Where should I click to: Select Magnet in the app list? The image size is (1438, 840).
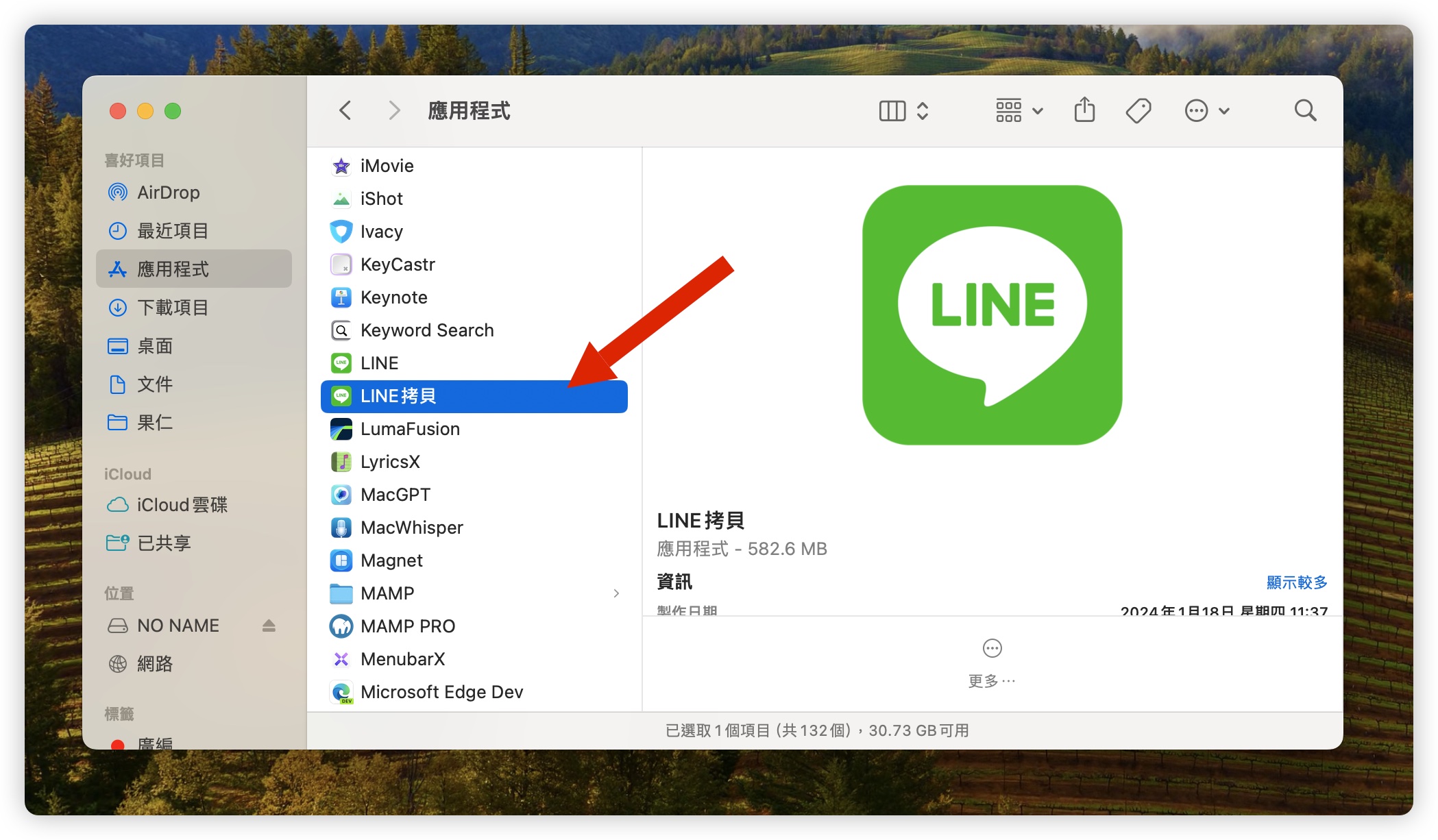coord(474,560)
